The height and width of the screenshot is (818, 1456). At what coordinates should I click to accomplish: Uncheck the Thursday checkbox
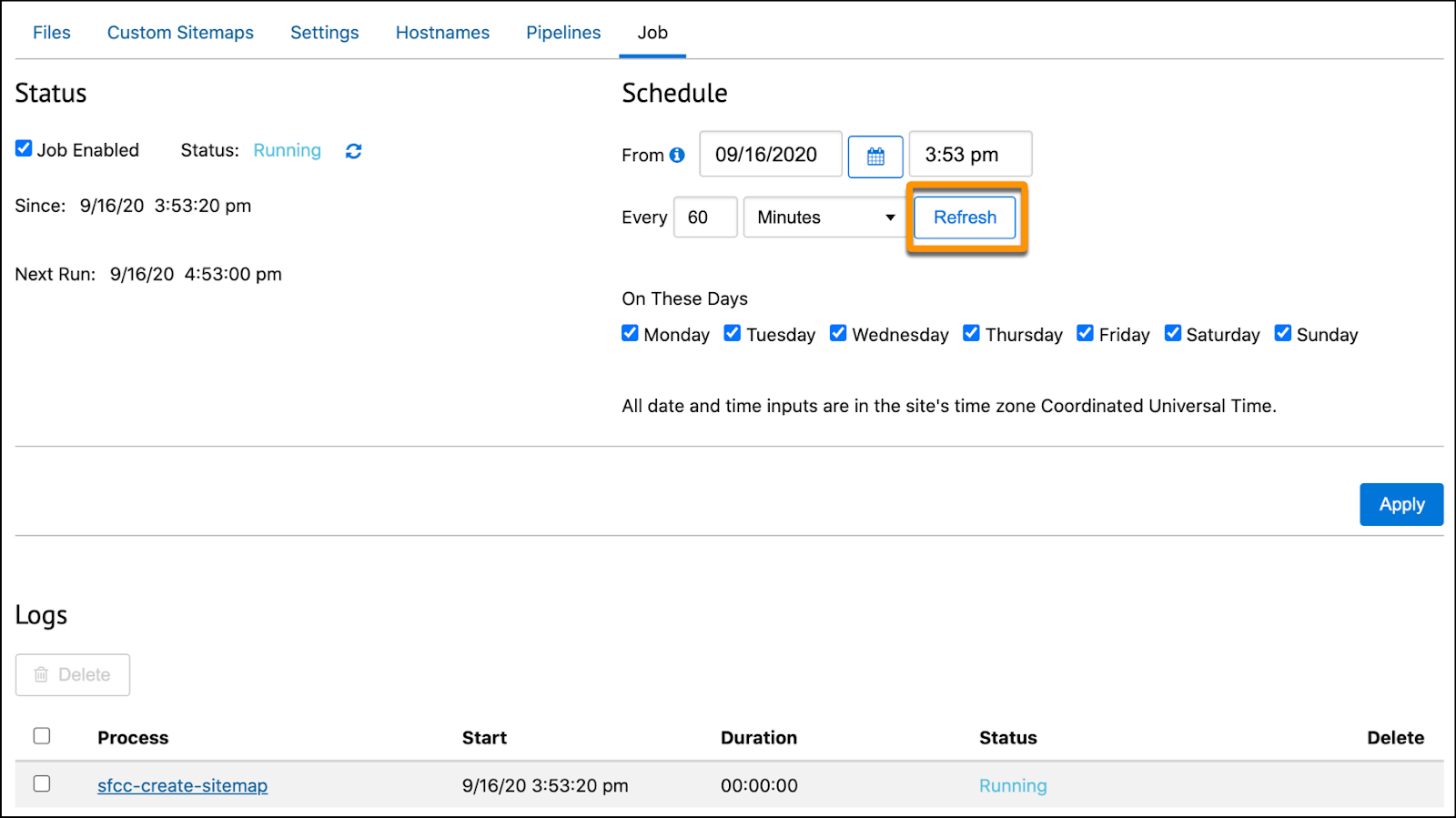point(971,333)
